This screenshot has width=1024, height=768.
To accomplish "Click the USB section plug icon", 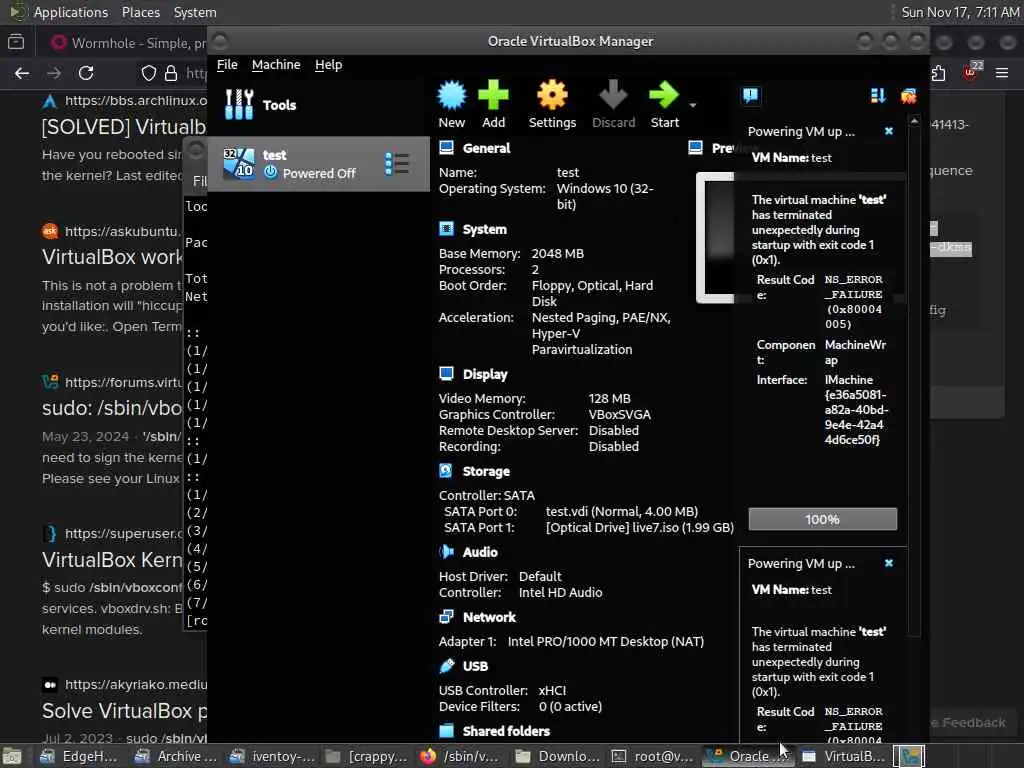I will point(446,665).
